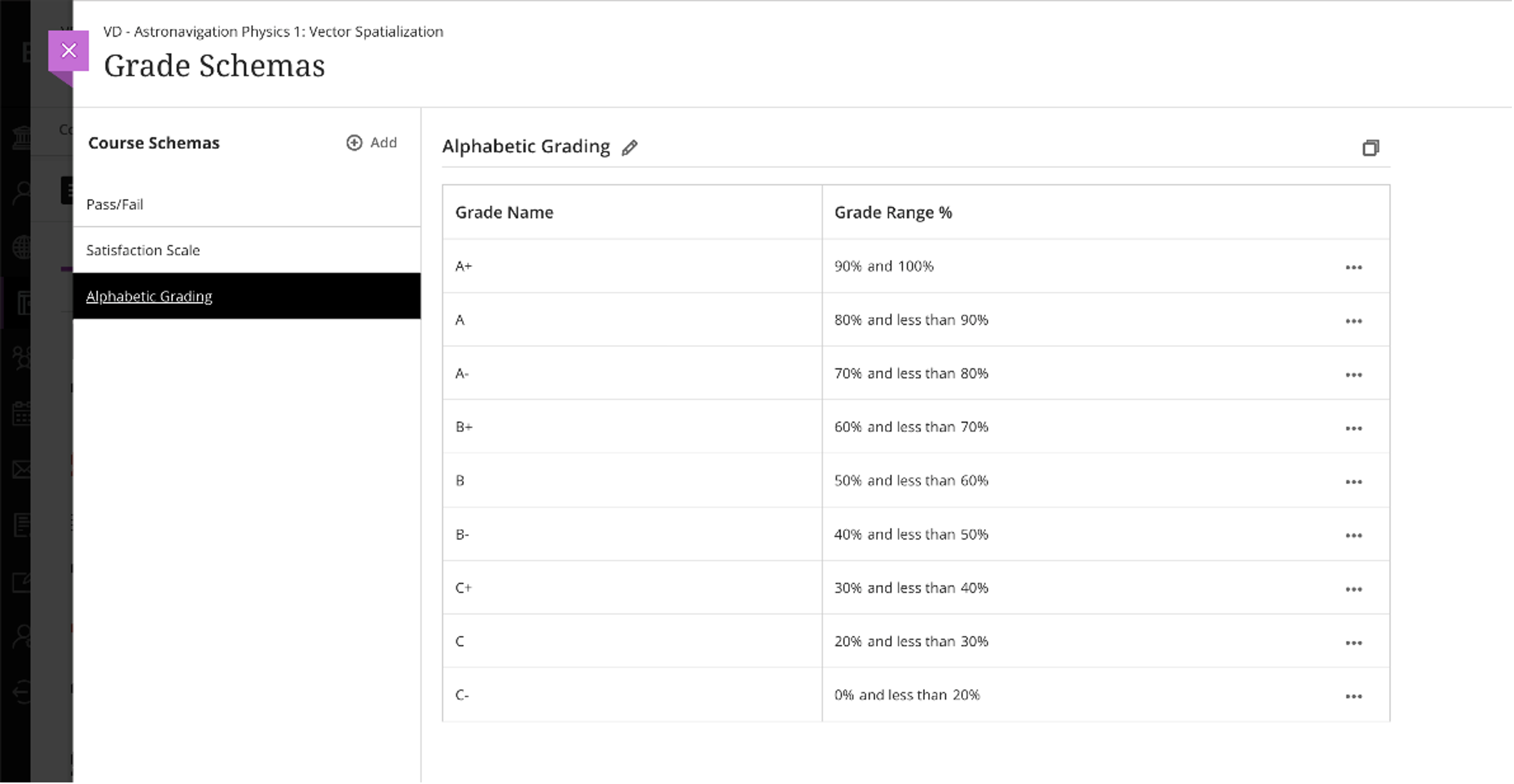Click the ellipsis menu icon for B+
The image size is (1514, 784).
tap(1354, 428)
